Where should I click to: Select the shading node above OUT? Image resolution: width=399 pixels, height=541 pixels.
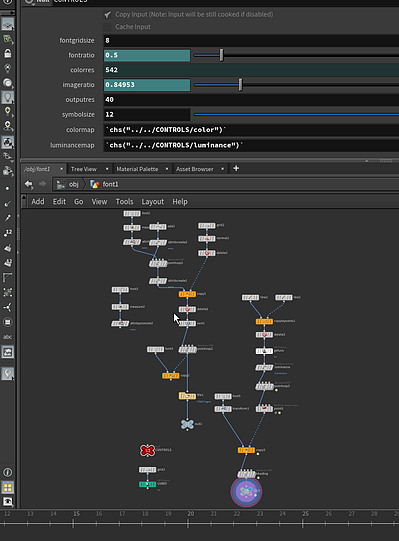click(x=246, y=474)
